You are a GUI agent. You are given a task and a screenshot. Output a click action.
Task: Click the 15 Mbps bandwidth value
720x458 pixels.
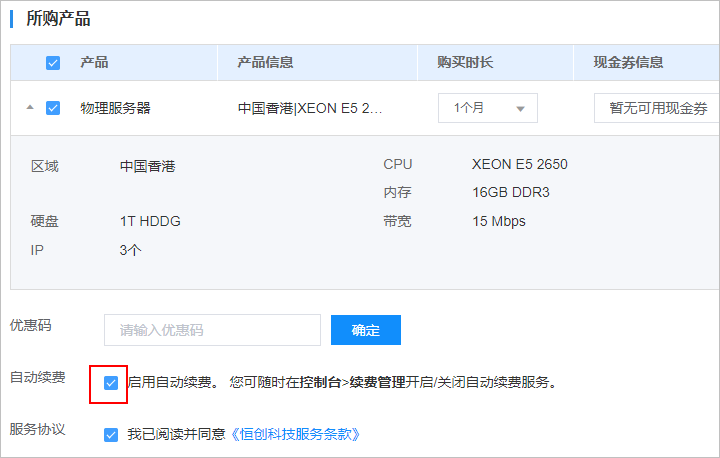coord(499,221)
